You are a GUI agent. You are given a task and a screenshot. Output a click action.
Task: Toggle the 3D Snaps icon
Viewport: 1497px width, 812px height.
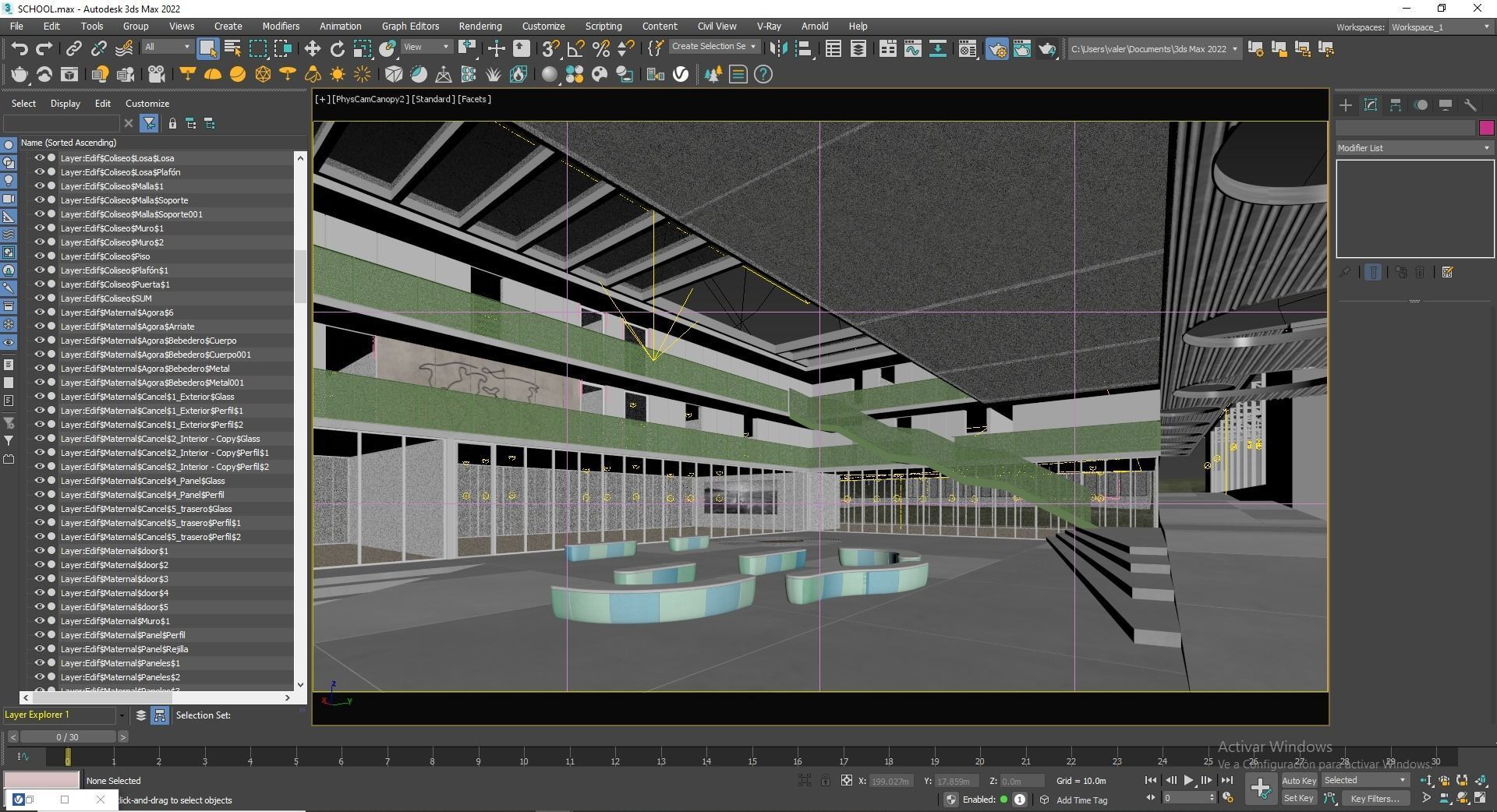coord(550,49)
